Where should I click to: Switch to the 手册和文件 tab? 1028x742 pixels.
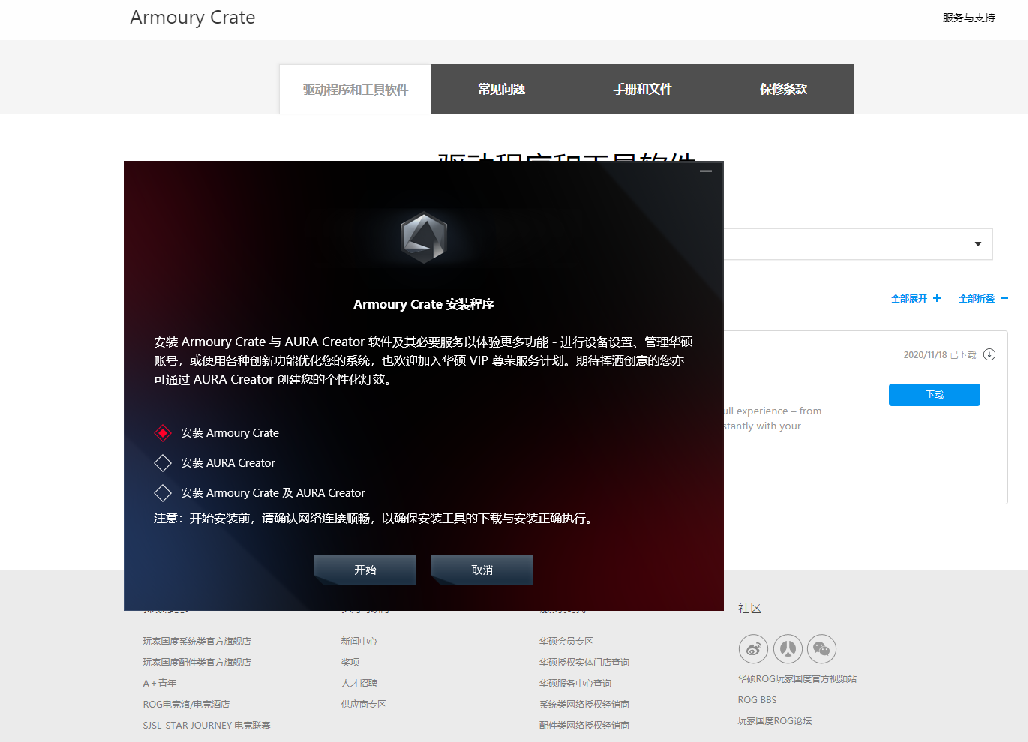(642, 89)
